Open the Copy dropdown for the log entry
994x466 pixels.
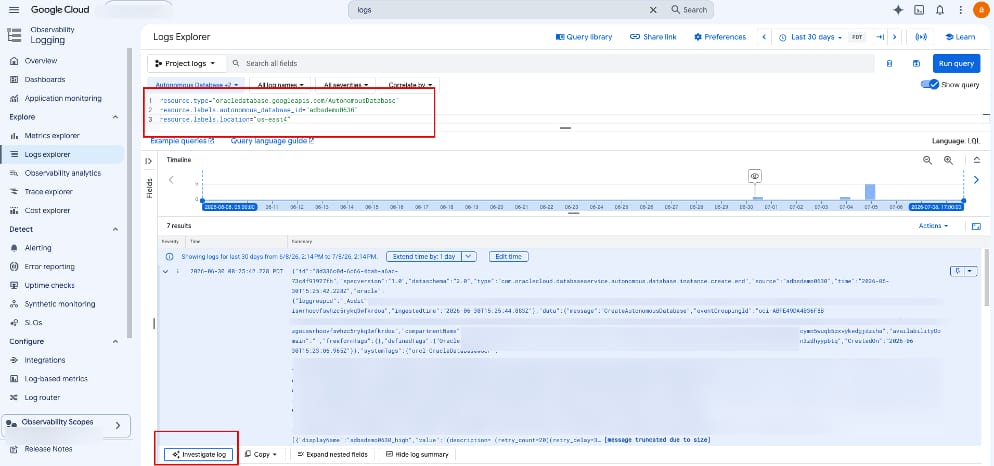(x=261, y=455)
